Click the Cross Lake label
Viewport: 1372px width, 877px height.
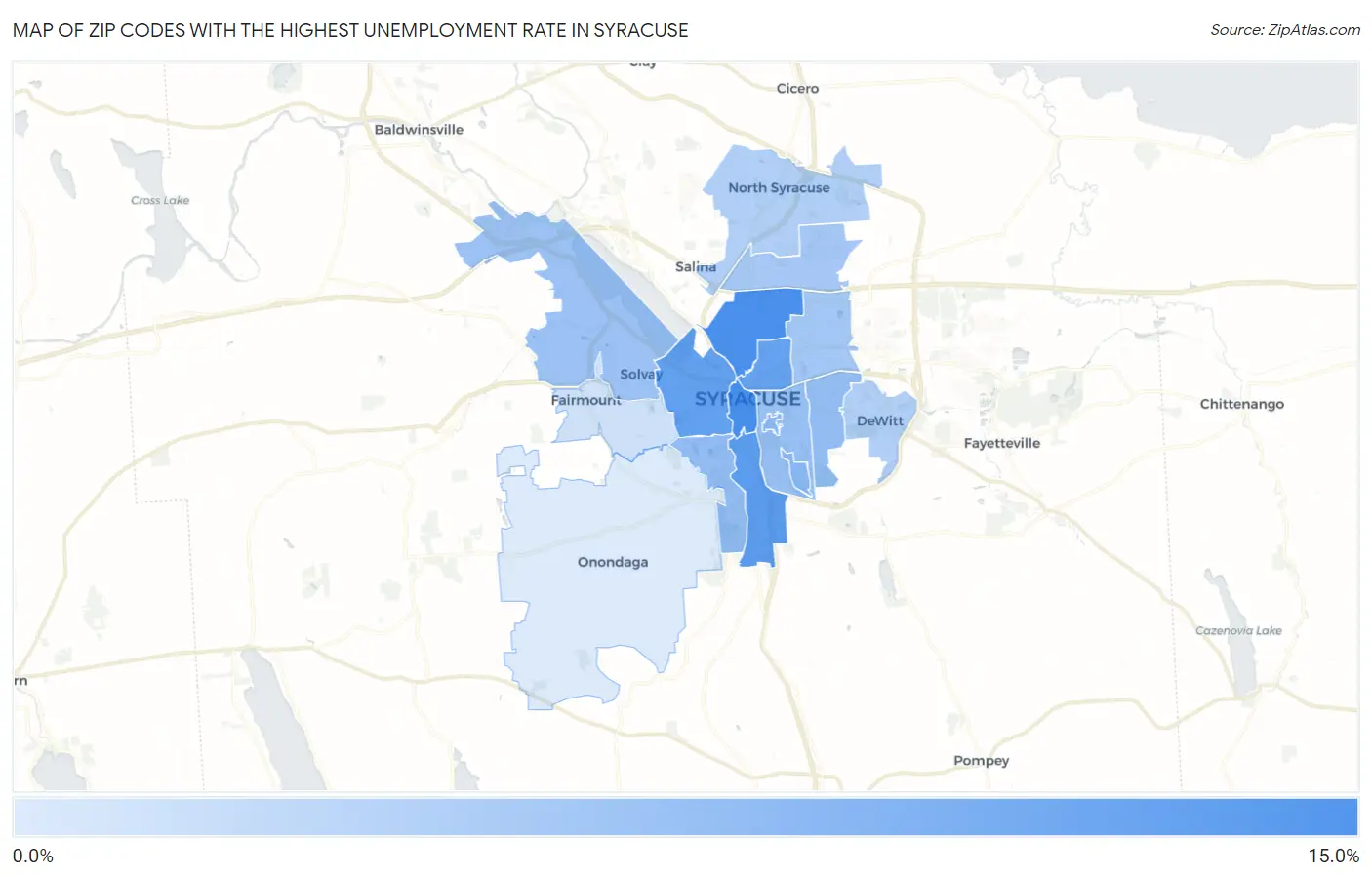point(160,200)
